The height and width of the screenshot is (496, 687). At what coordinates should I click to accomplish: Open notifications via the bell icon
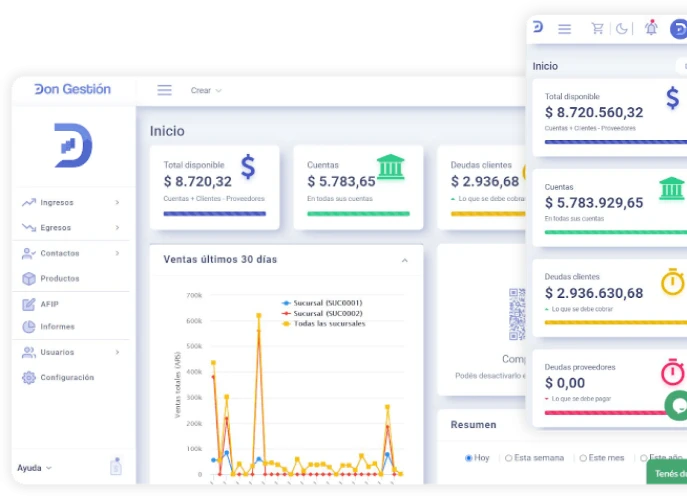point(651,28)
